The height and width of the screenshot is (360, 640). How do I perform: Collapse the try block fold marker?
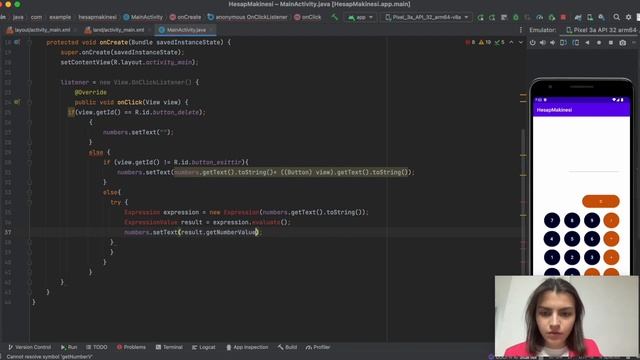click(29, 202)
